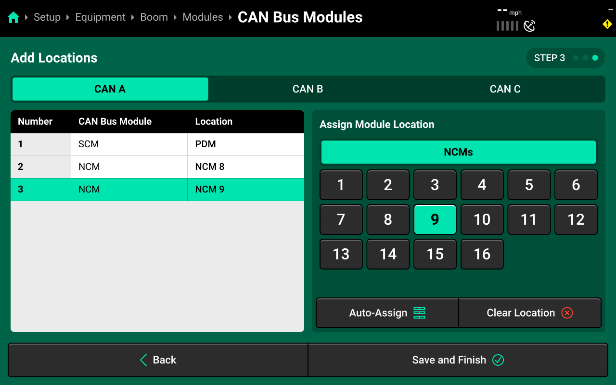Go to Modules breadcrumb level

pyautogui.click(x=202, y=17)
